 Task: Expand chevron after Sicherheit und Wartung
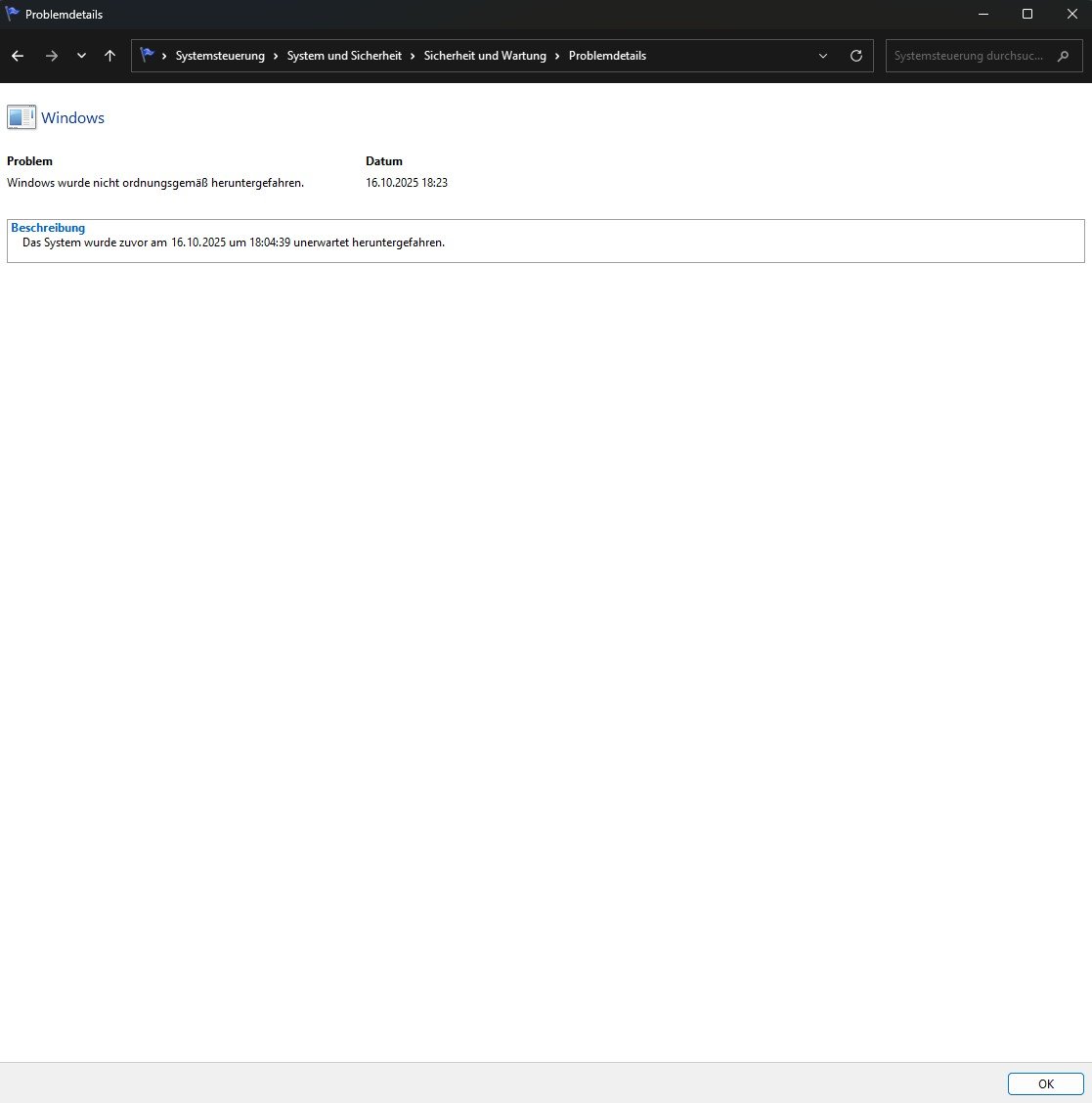(557, 56)
